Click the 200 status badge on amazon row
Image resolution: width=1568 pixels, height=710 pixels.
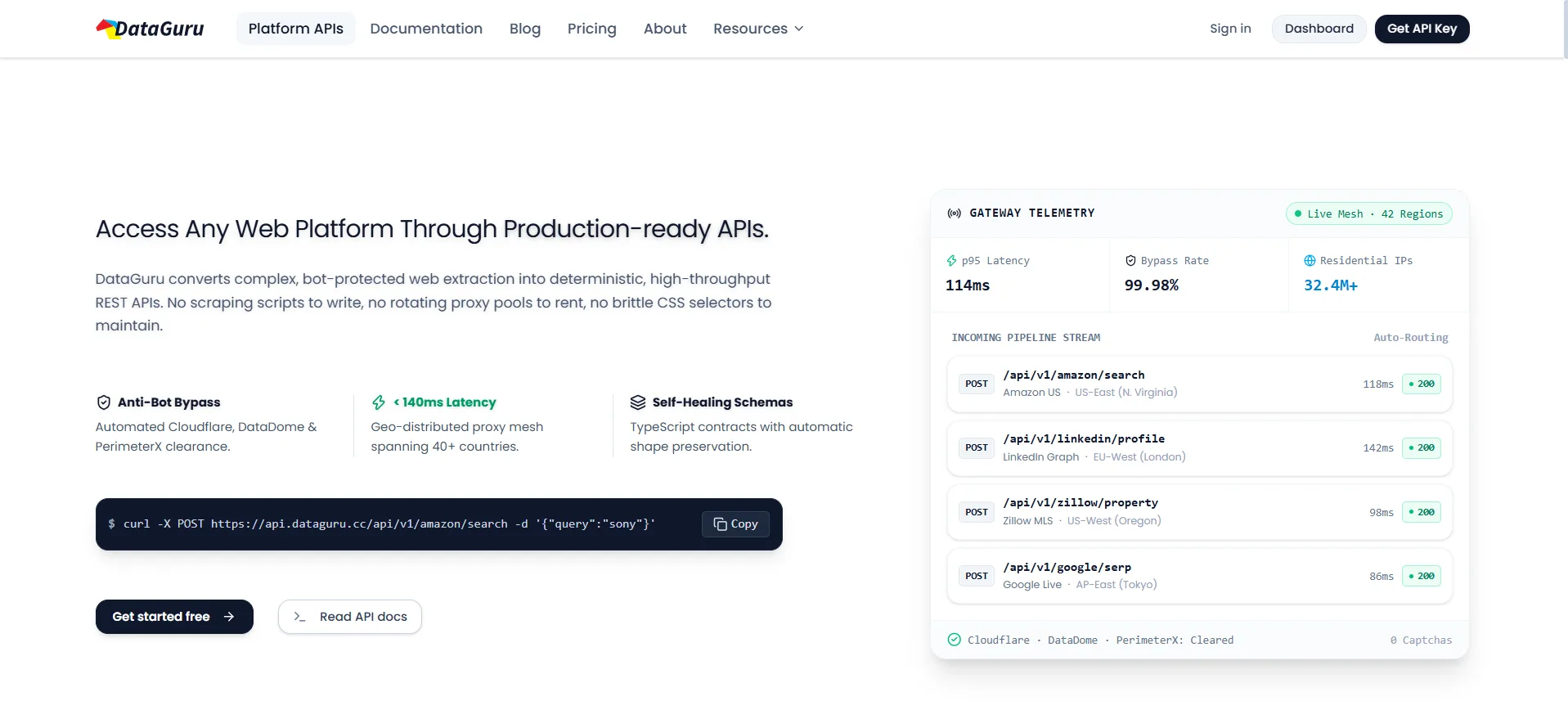(x=1422, y=384)
